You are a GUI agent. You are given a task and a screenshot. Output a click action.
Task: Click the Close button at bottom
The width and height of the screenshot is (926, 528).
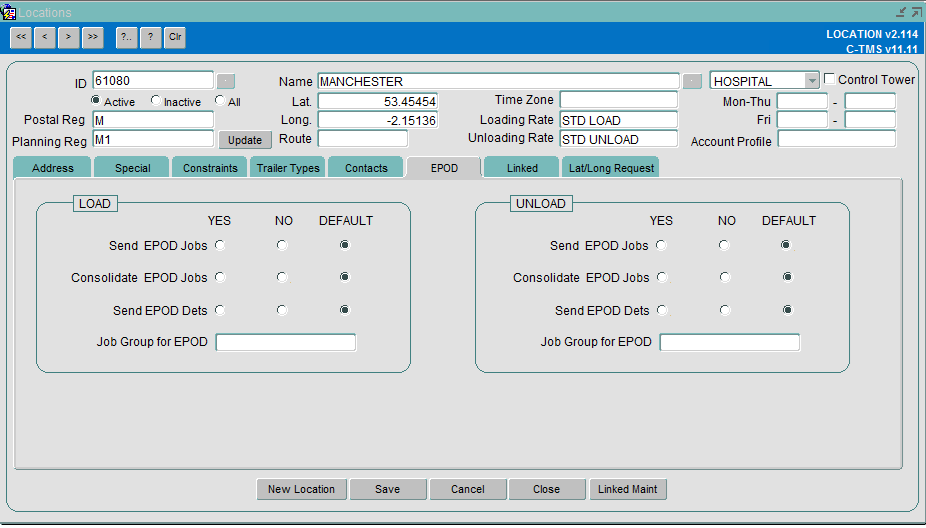tap(546, 489)
